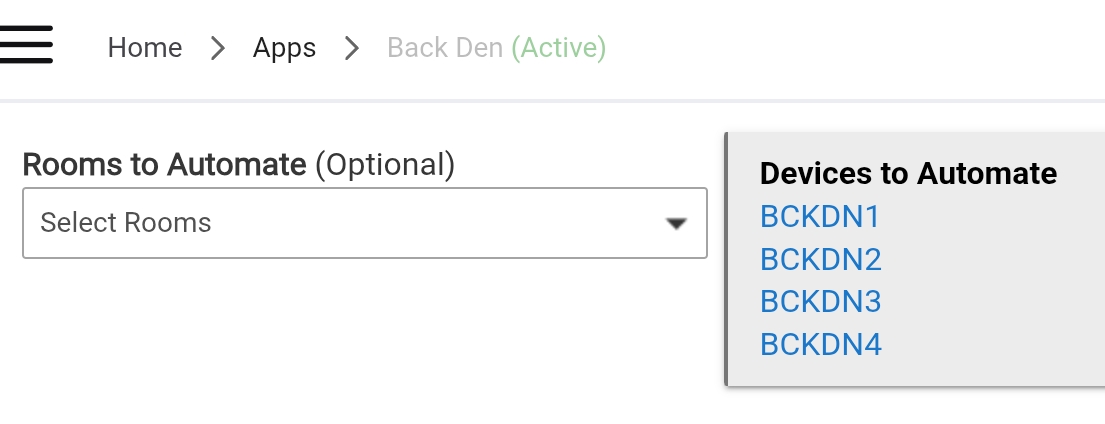Click the Devices to Automate heading
This screenshot has height=424, width=1105.
point(908,174)
